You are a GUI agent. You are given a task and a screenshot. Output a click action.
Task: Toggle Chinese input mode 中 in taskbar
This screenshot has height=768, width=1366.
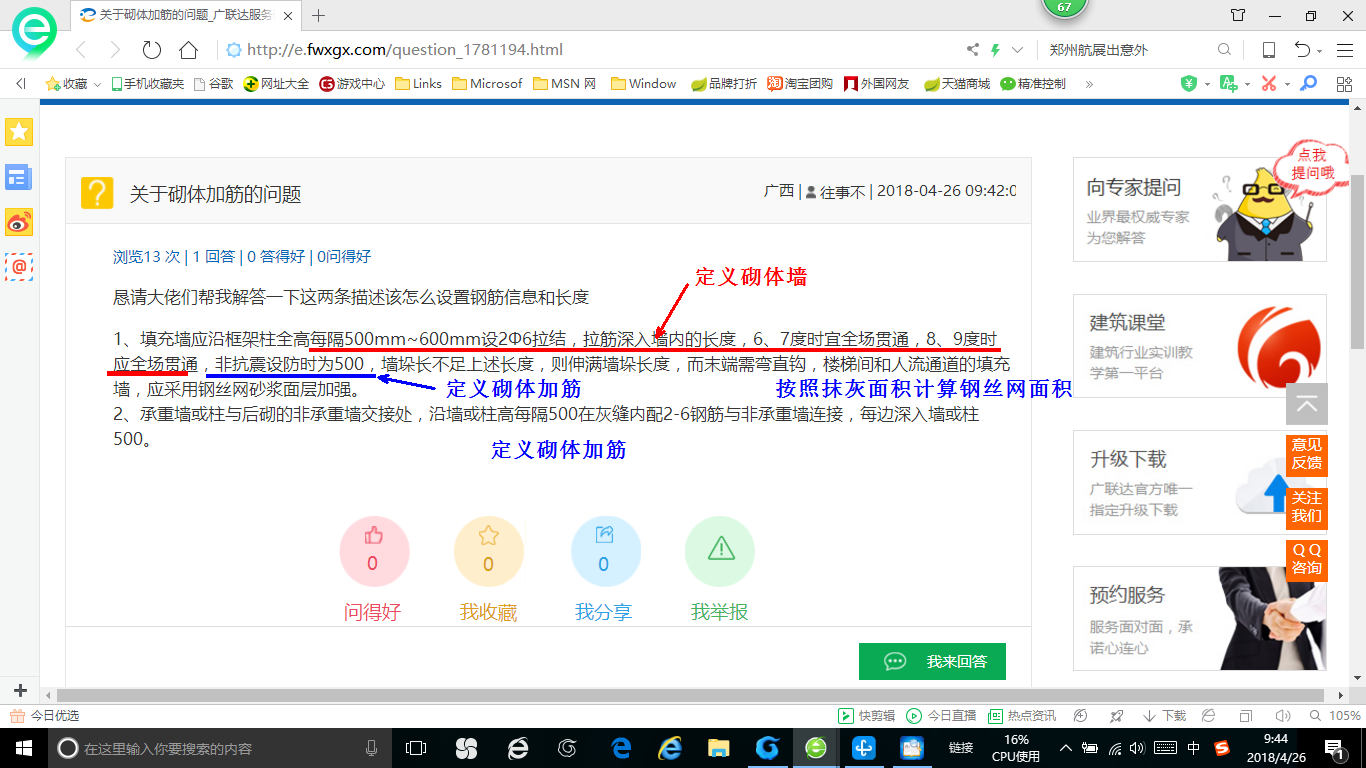pos(1194,748)
